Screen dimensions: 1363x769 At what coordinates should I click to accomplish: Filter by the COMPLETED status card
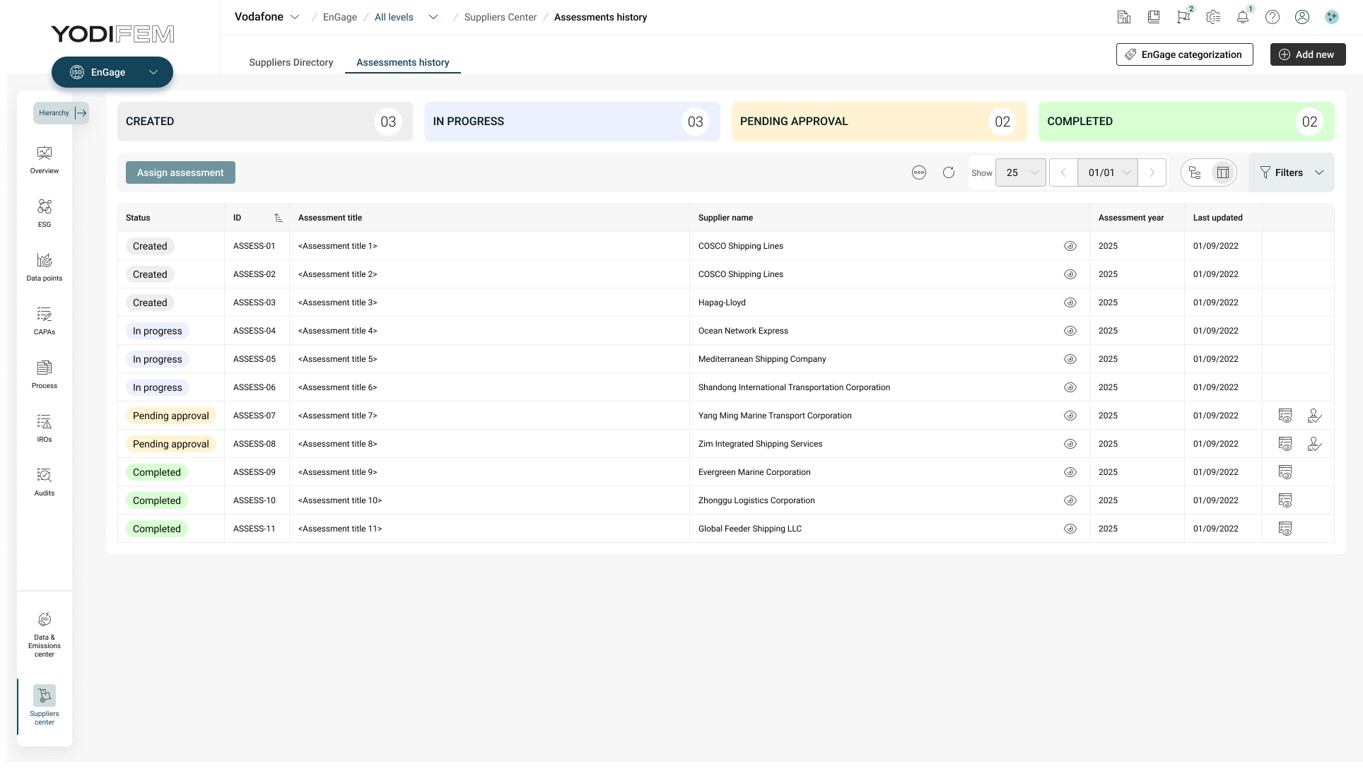pos(1186,121)
